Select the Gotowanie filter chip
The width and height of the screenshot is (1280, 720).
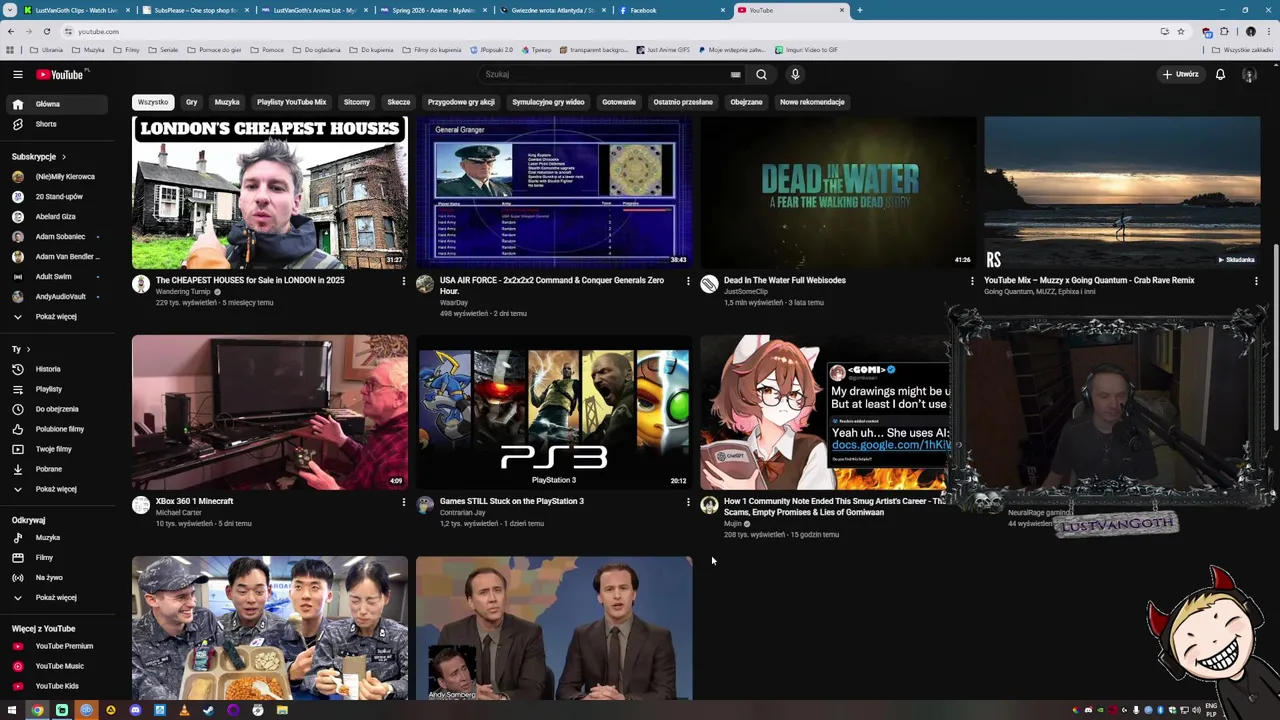[x=619, y=102]
